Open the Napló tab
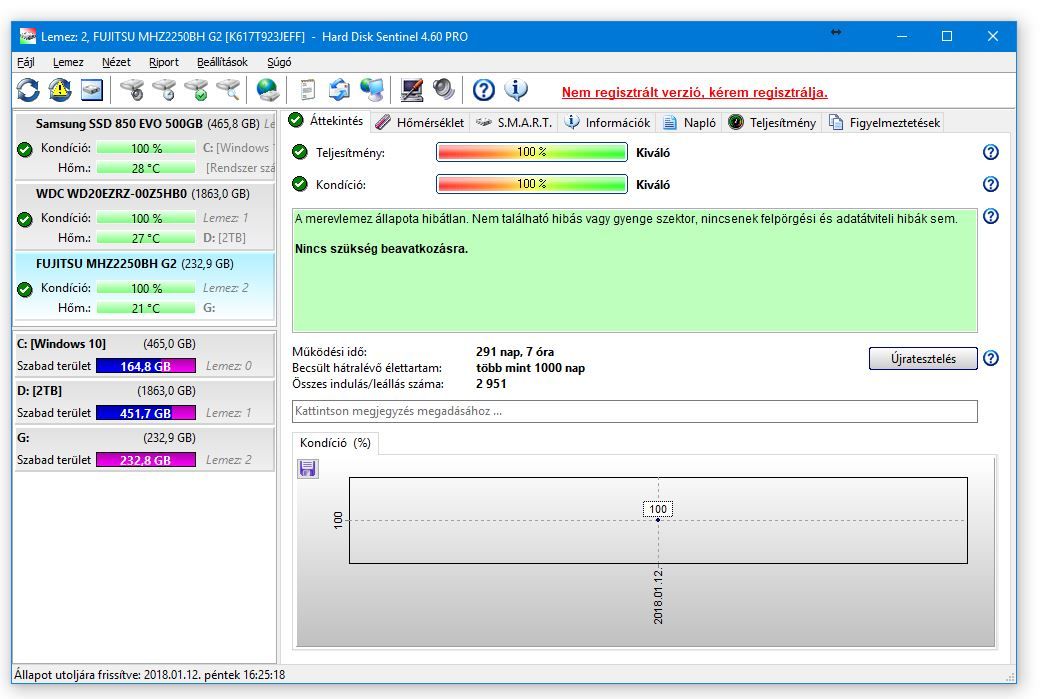 [690, 122]
